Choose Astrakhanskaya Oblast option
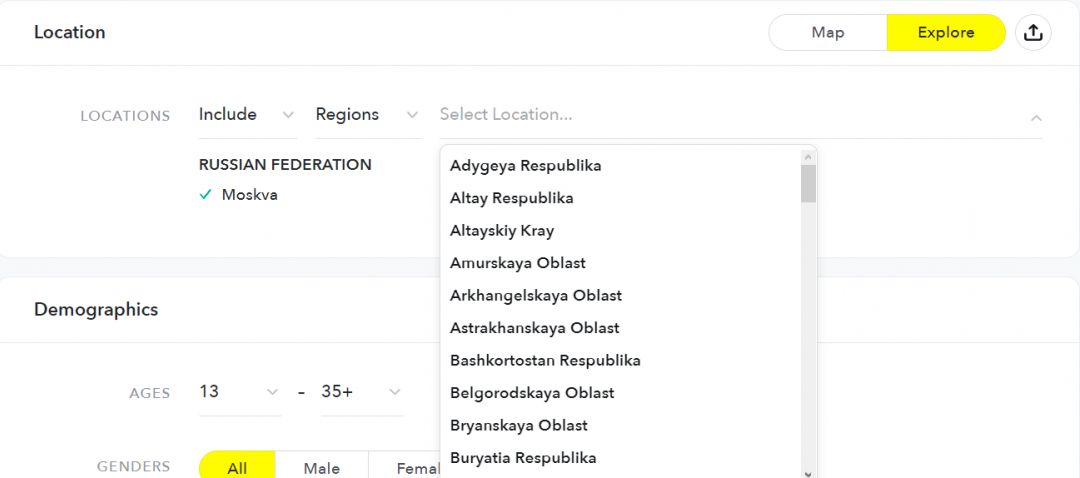Viewport: 1080px width, 478px height. pos(621,328)
